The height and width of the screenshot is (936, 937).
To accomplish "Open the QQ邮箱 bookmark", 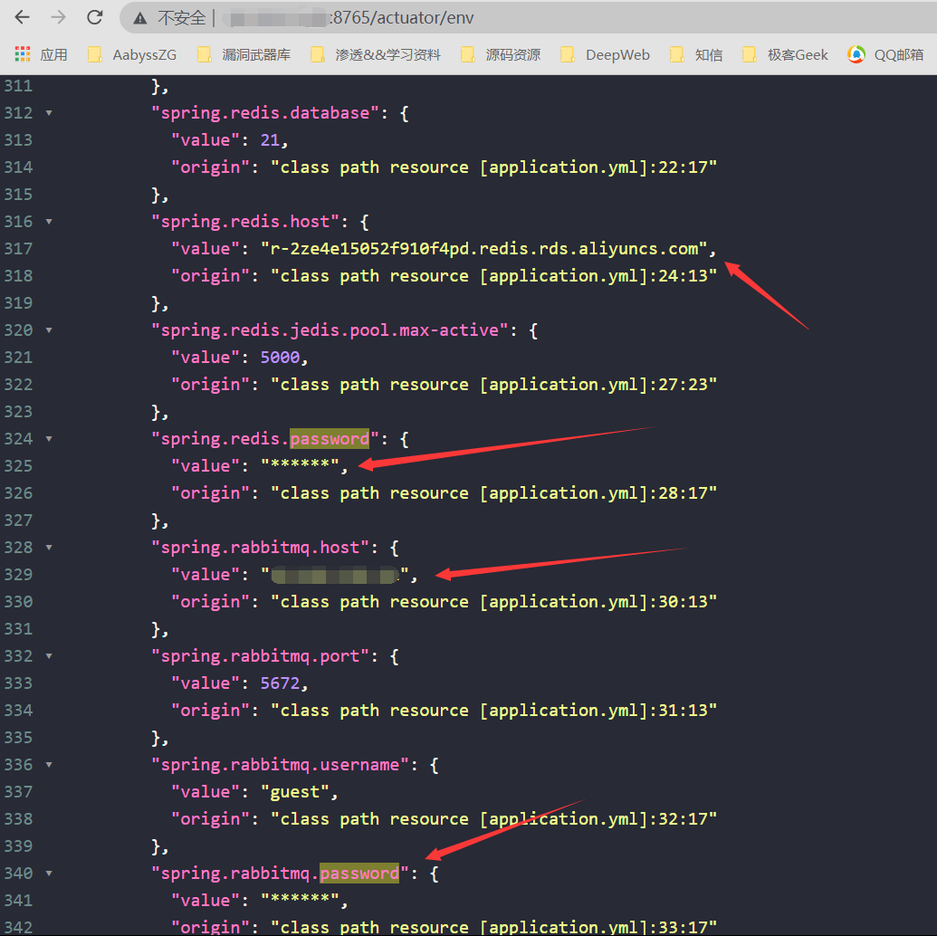I will pyautogui.click(x=886, y=55).
